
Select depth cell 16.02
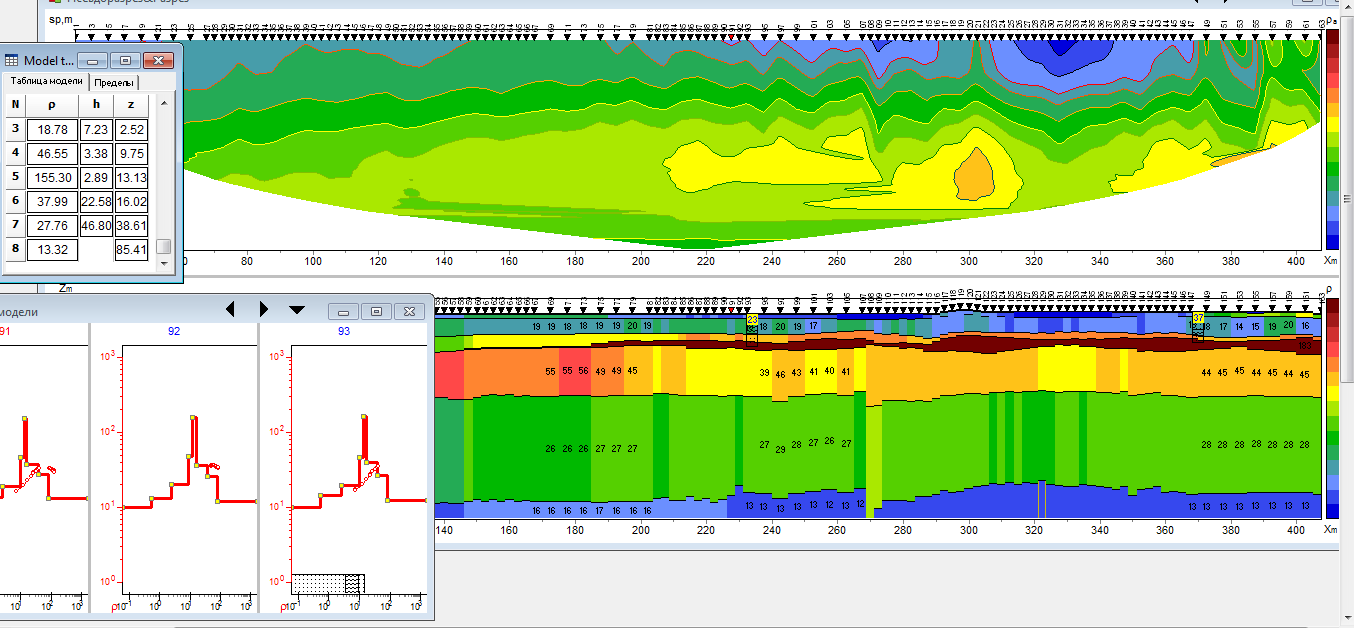[x=131, y=202]
